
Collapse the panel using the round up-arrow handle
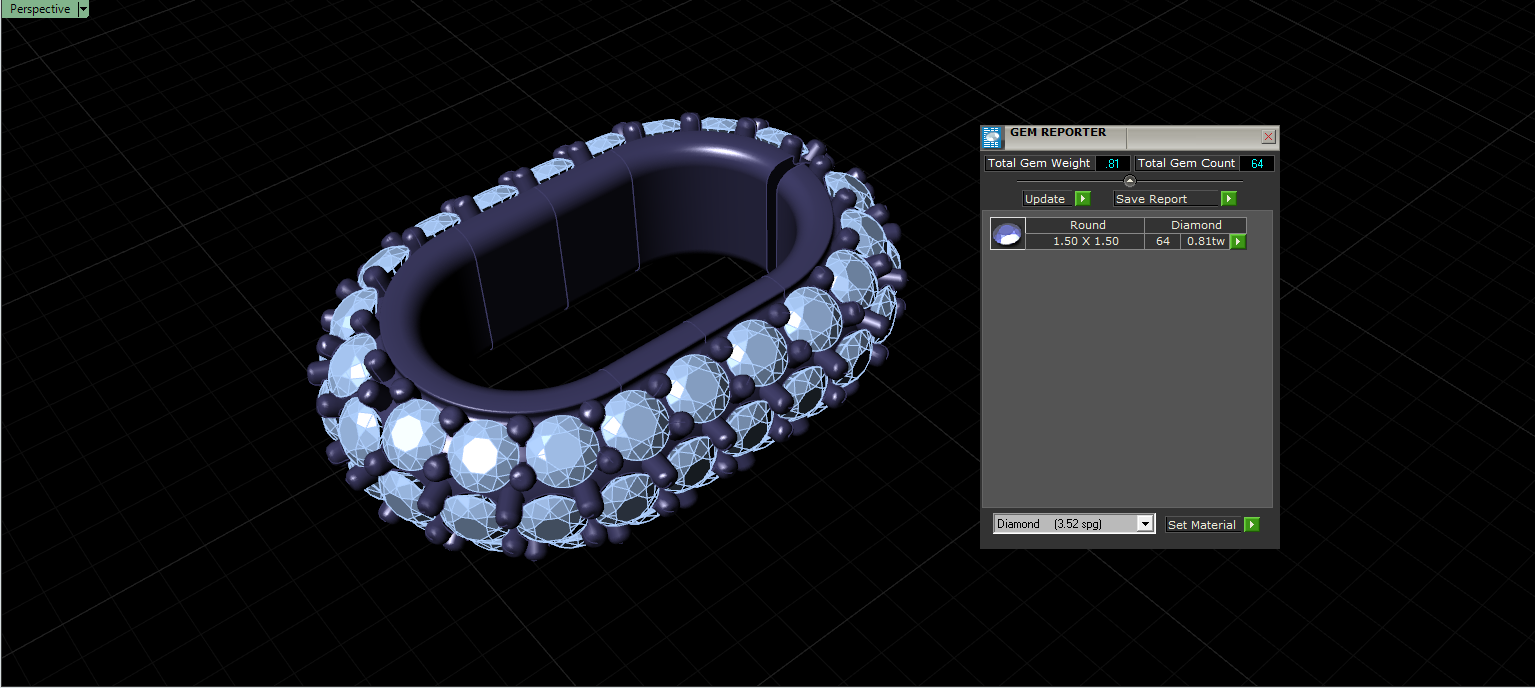[1130, 181]
